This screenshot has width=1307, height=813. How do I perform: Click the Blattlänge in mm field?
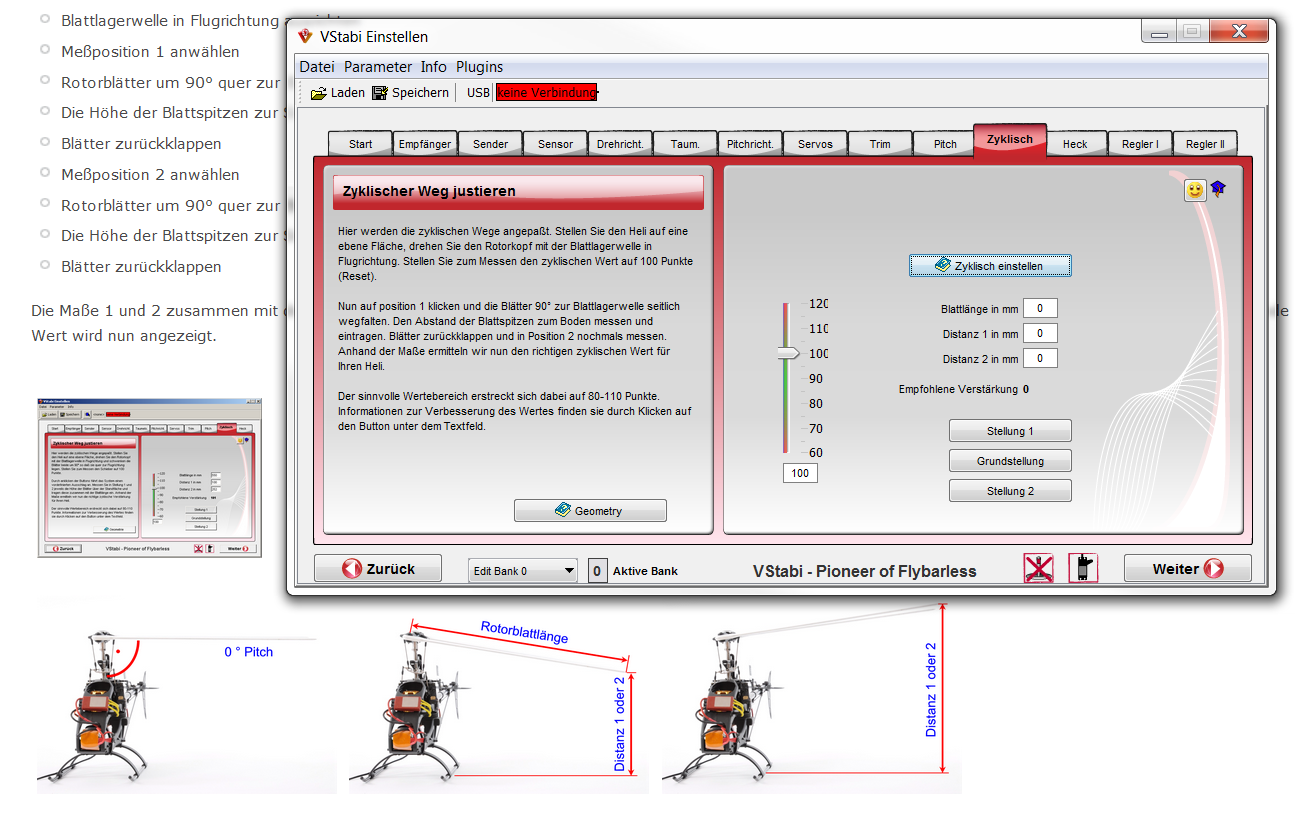1040,309
